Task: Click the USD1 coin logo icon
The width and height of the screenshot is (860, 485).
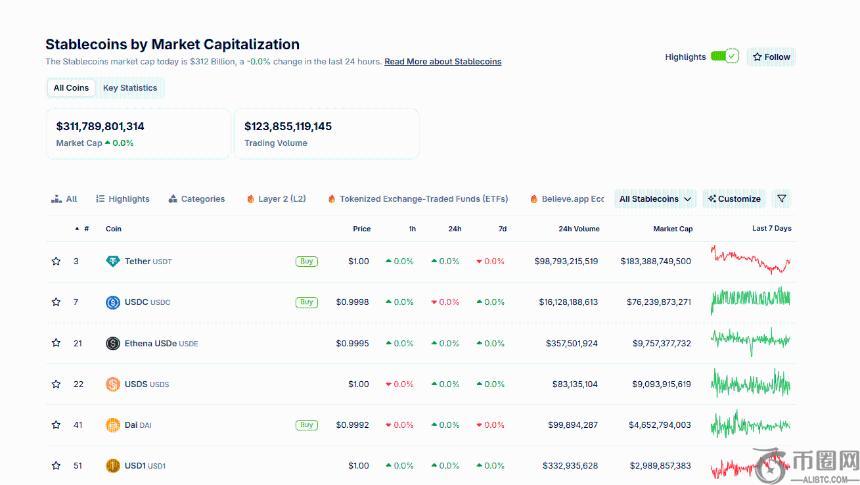Action: tap(113, 466)
